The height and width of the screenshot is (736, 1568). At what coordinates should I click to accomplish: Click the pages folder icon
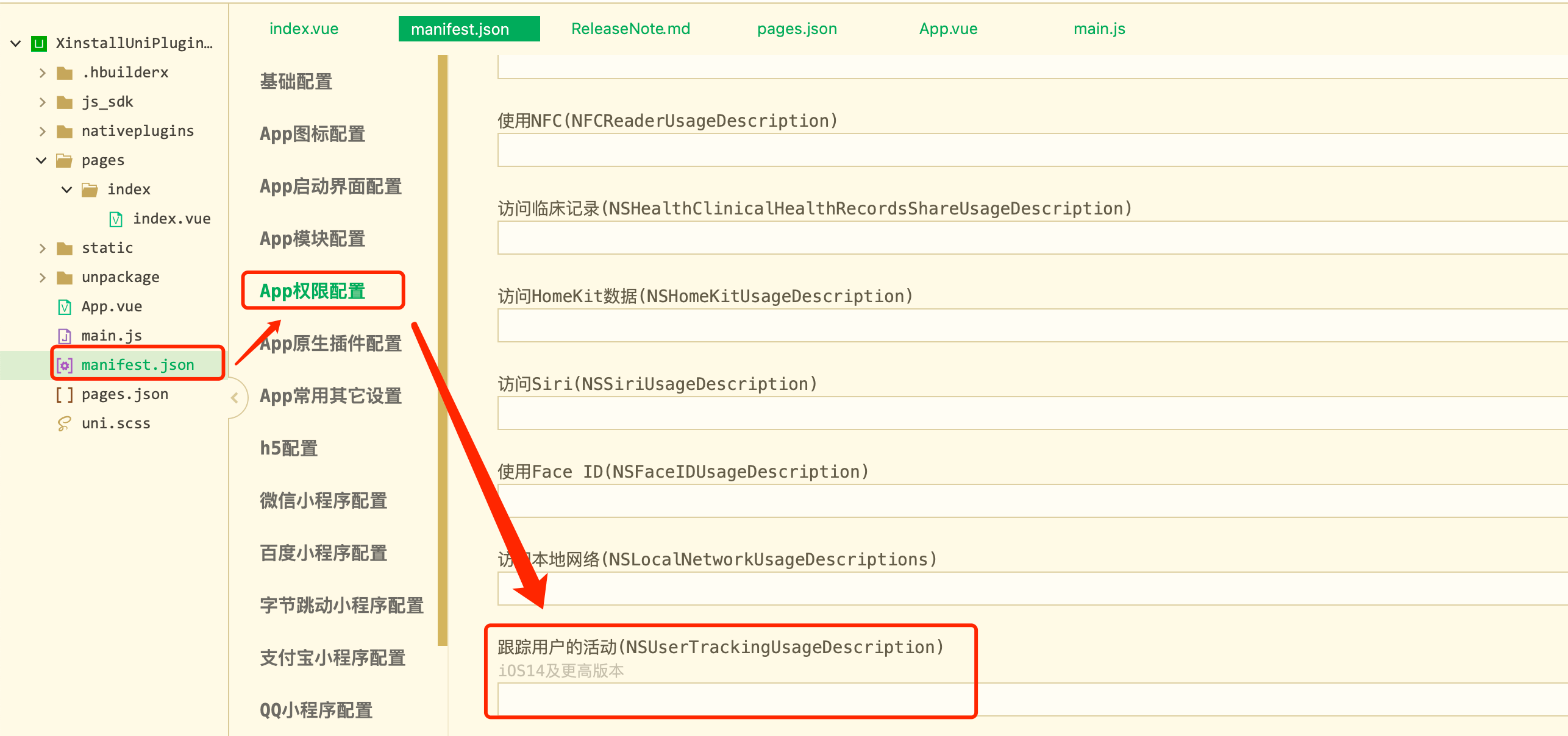tap(63, 160)
